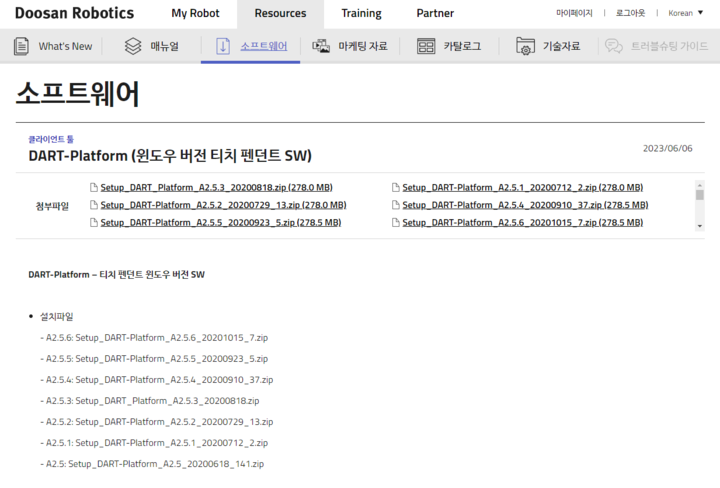Click file icon beside A2.5.4_20200910_37 zip
The width and height of the screenshot is (720, 488).
[x=395, y=205]
